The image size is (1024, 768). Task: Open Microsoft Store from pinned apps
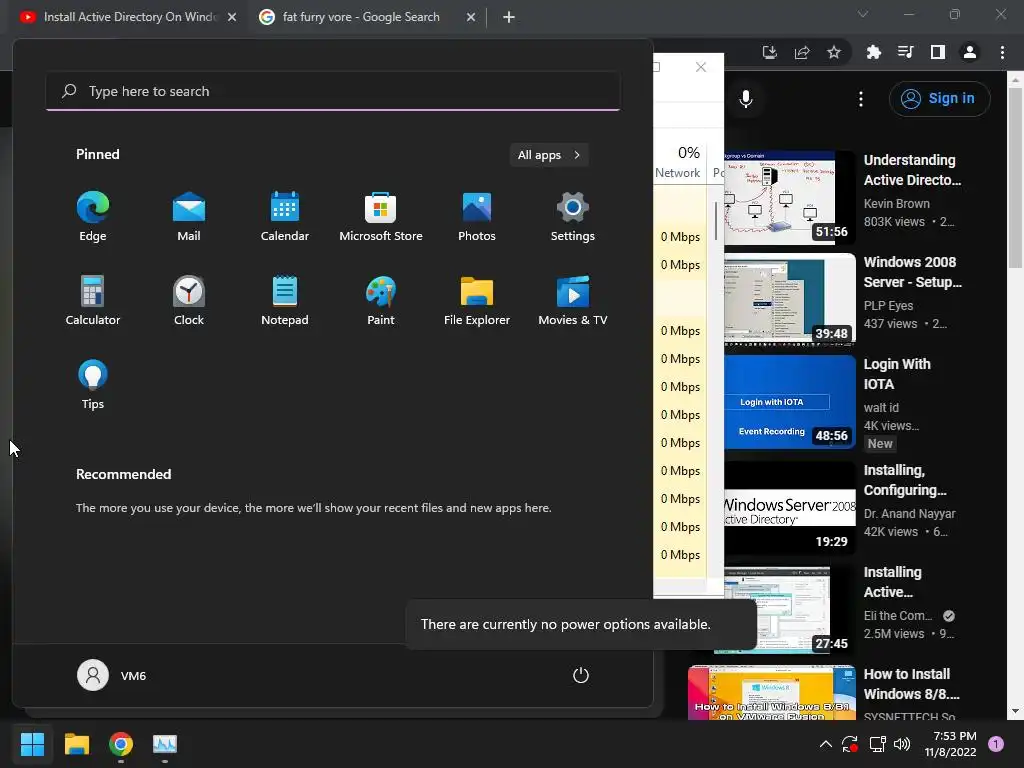point(381,217)
